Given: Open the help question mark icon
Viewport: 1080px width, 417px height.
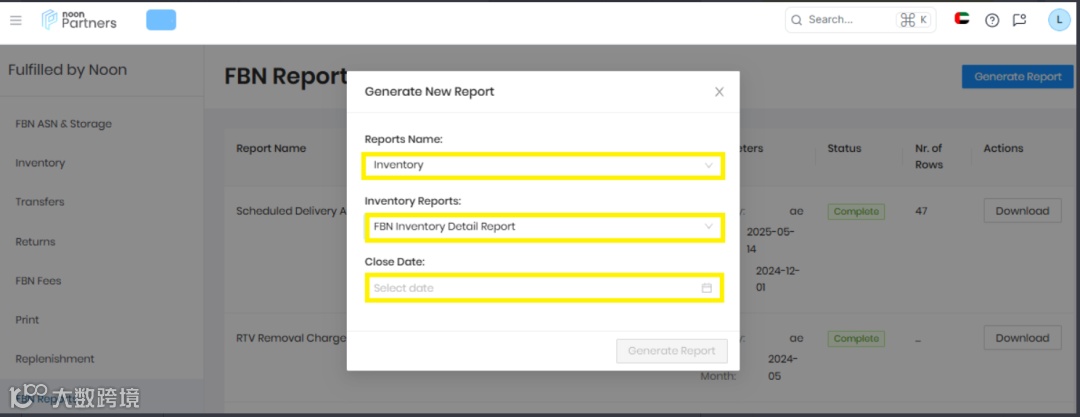Looking at the screenshot, I should click(x=992, y=20).
